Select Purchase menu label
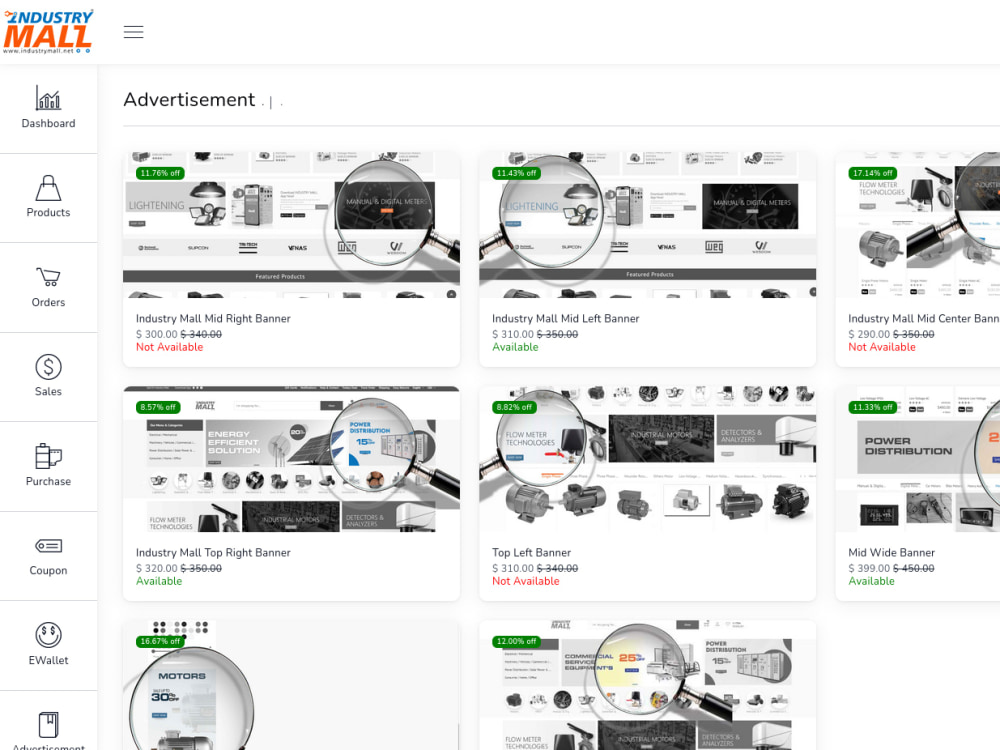The image size is (1000, 750). click(x=48, y=482)
